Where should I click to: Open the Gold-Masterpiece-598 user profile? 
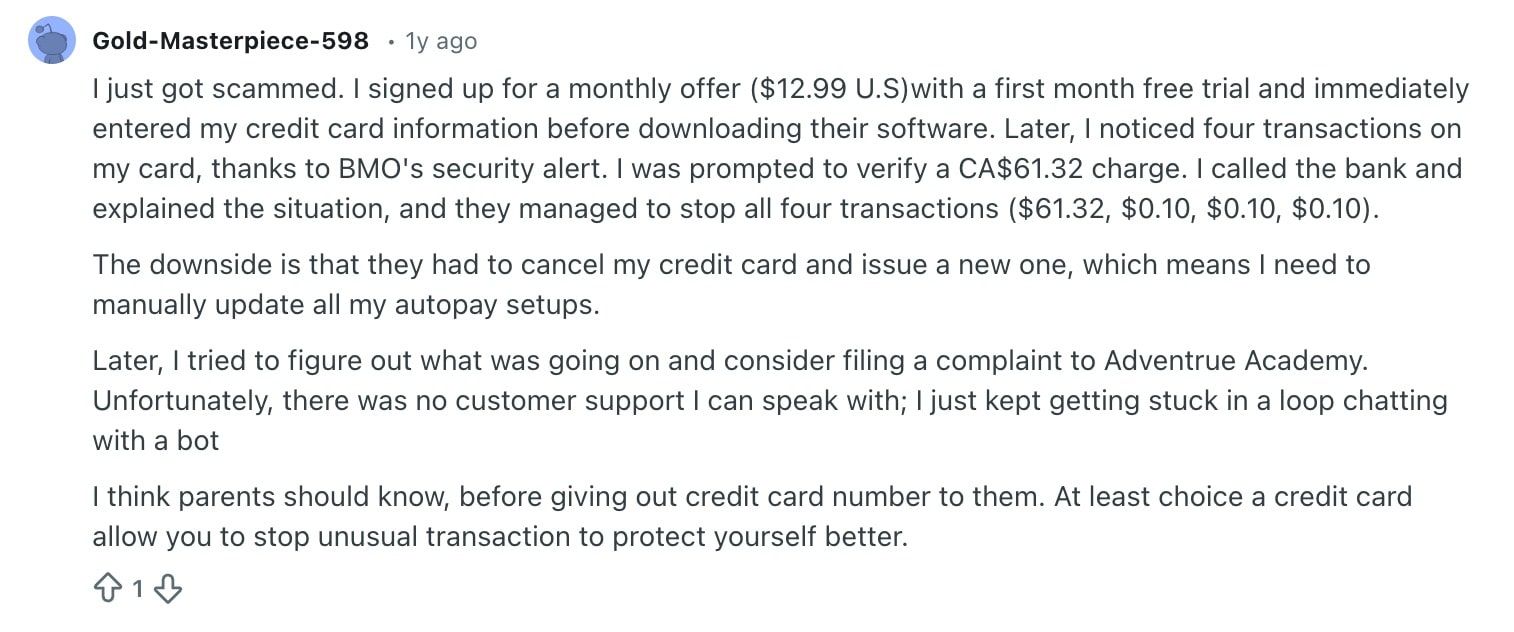tap(230, 41)
